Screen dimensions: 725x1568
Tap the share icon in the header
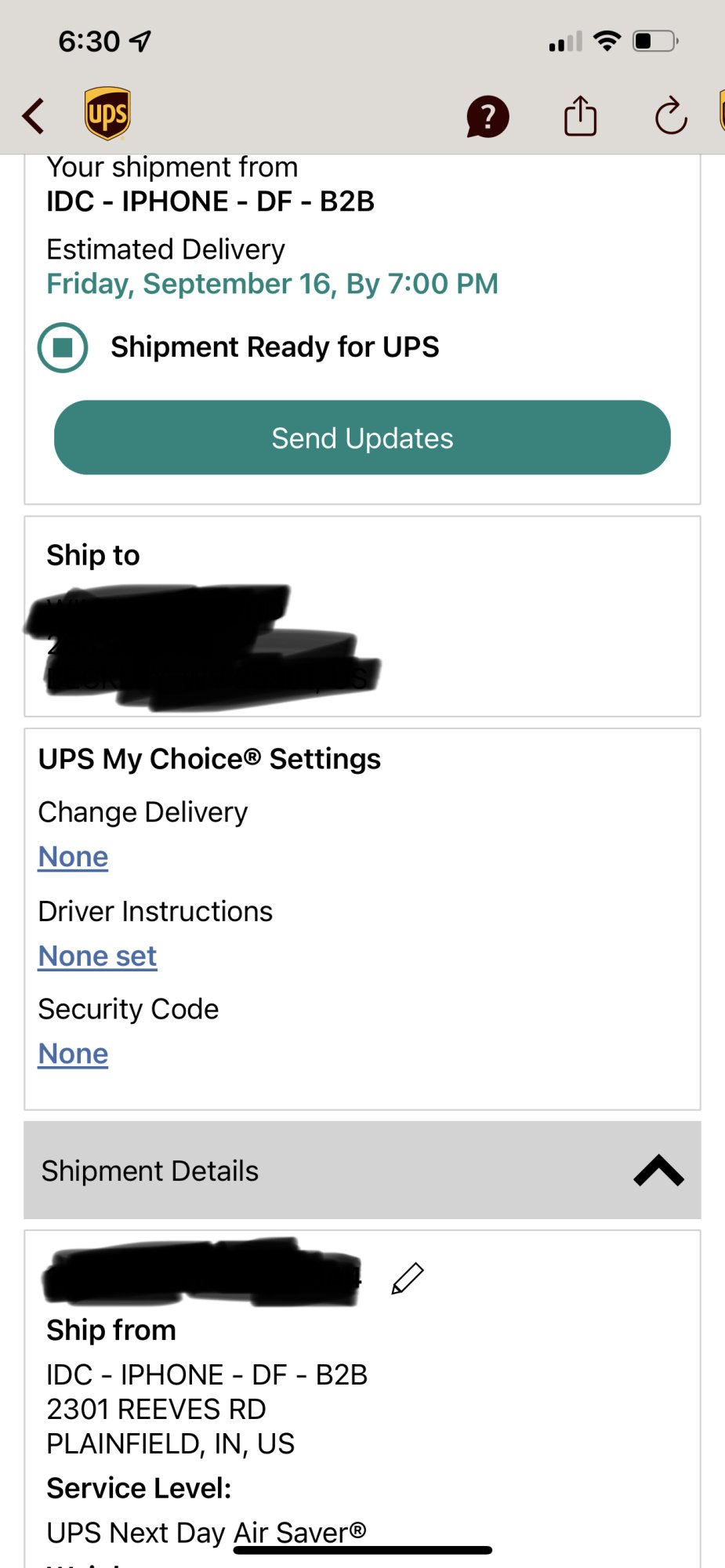(x=580, y=116)
